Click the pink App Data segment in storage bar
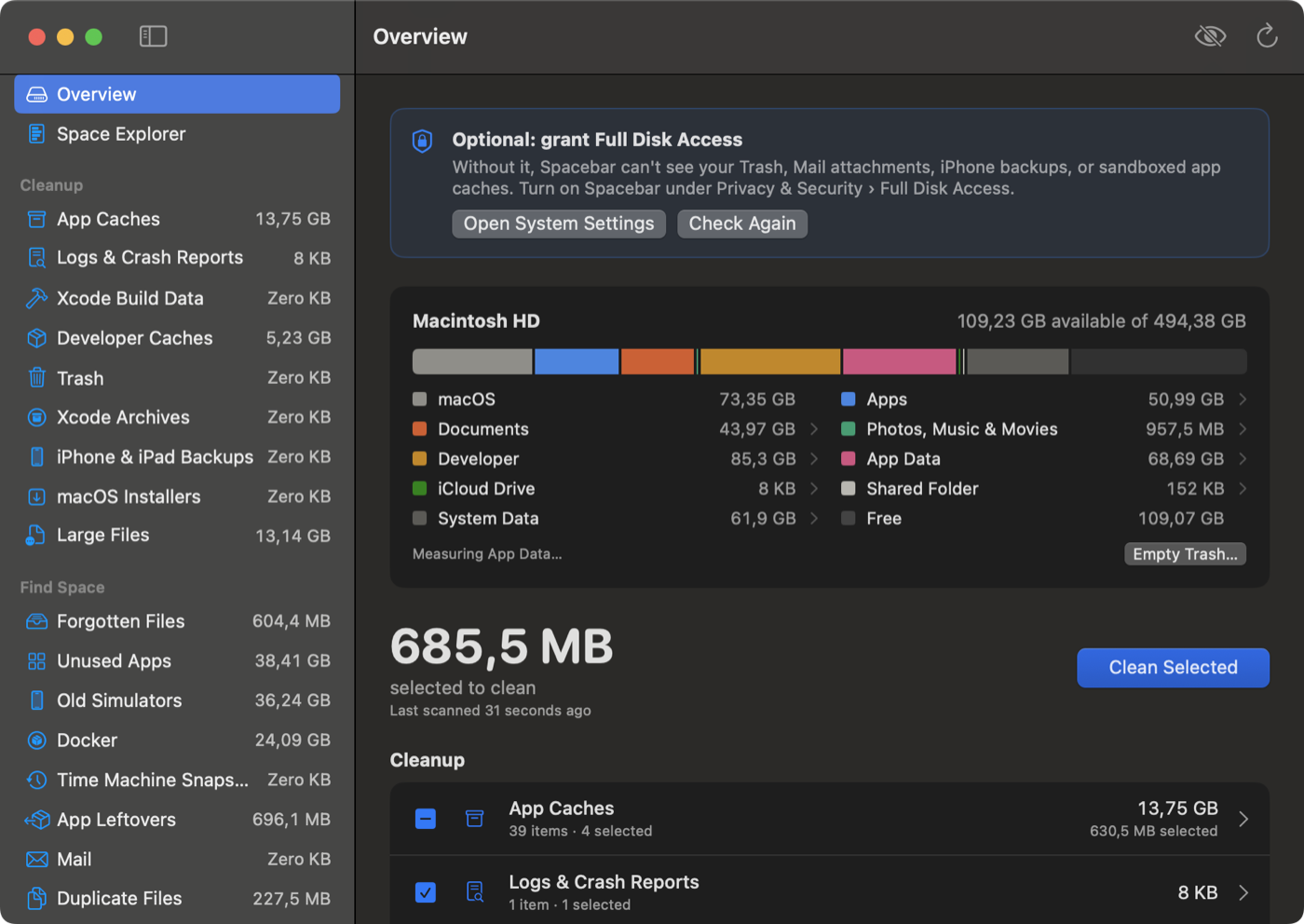Viewport: 1304px width, 924px height. click(x=899, y=361)
